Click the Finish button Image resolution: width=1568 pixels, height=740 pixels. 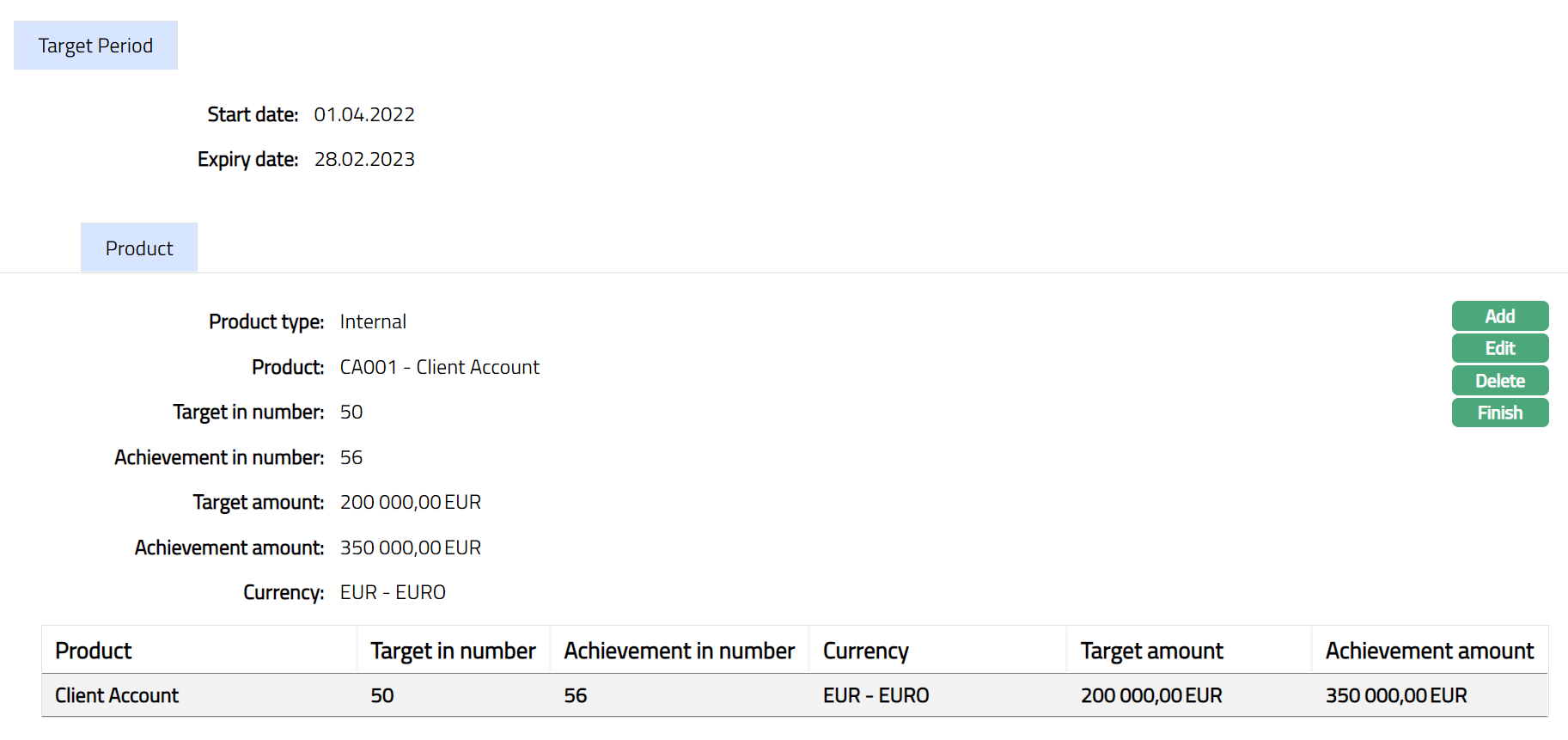(x=1499, y=413)
